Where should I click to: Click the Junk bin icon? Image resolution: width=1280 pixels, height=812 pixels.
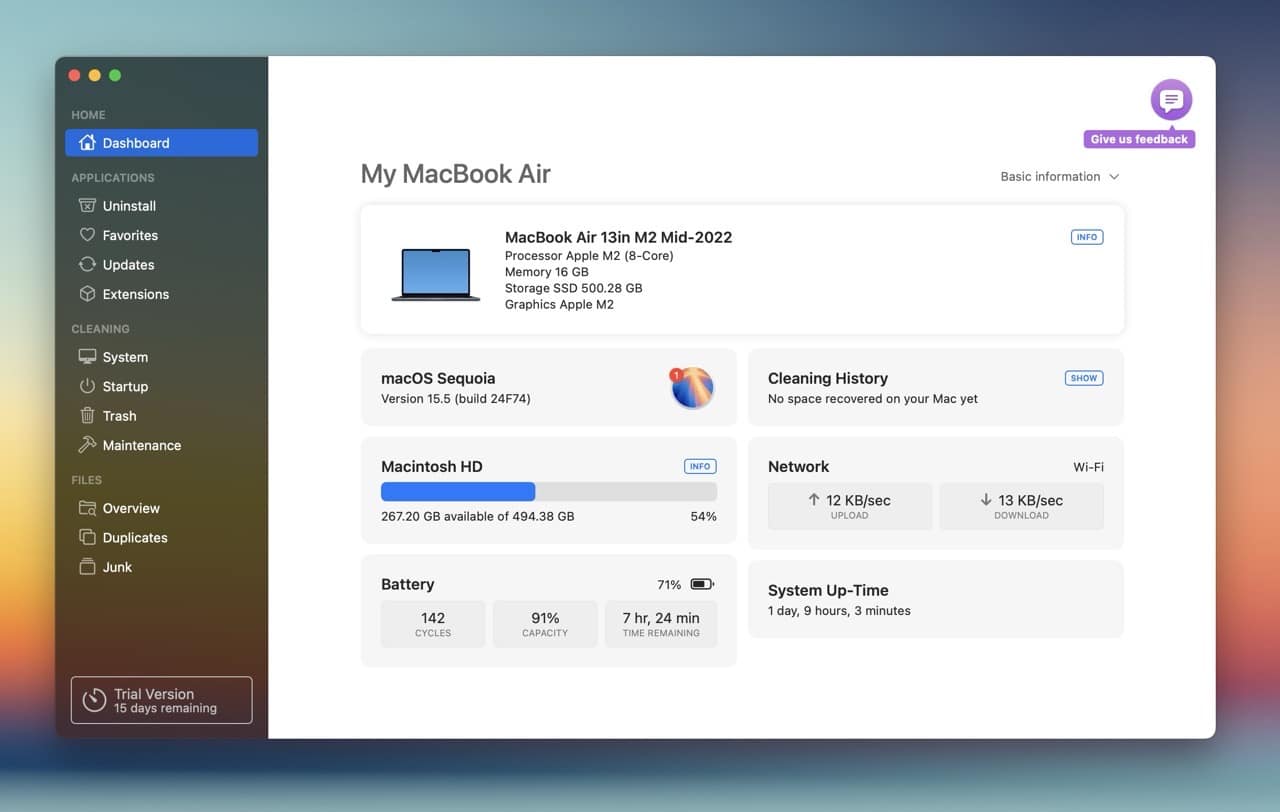pyautogui.click(x=88, y=567)
